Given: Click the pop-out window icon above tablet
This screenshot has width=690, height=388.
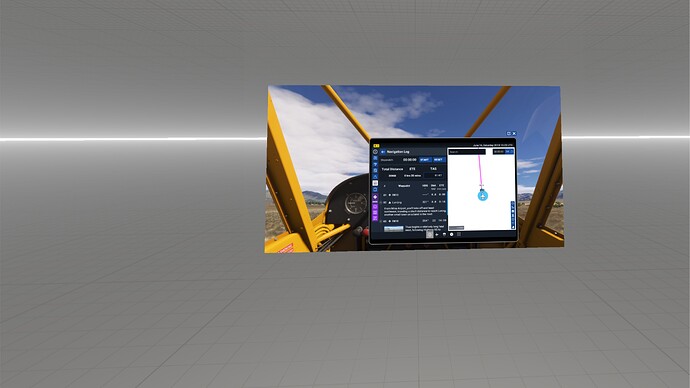Looking at the screenshot, I should (509, 133).
